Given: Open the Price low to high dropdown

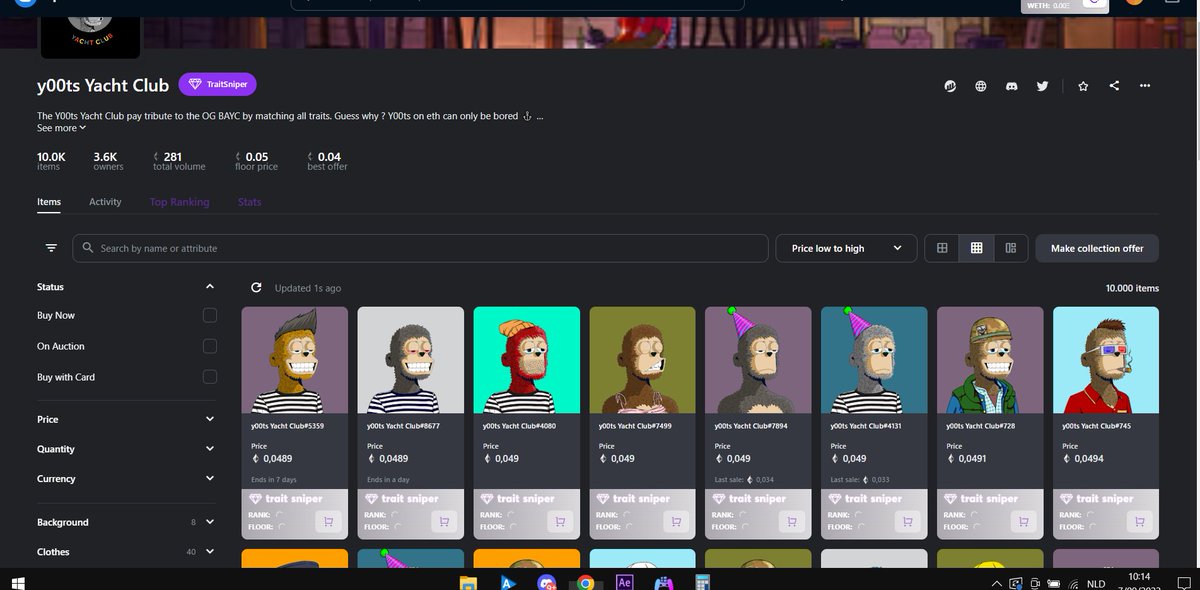Looking at the screenshot, I should (x=846, y=248).
